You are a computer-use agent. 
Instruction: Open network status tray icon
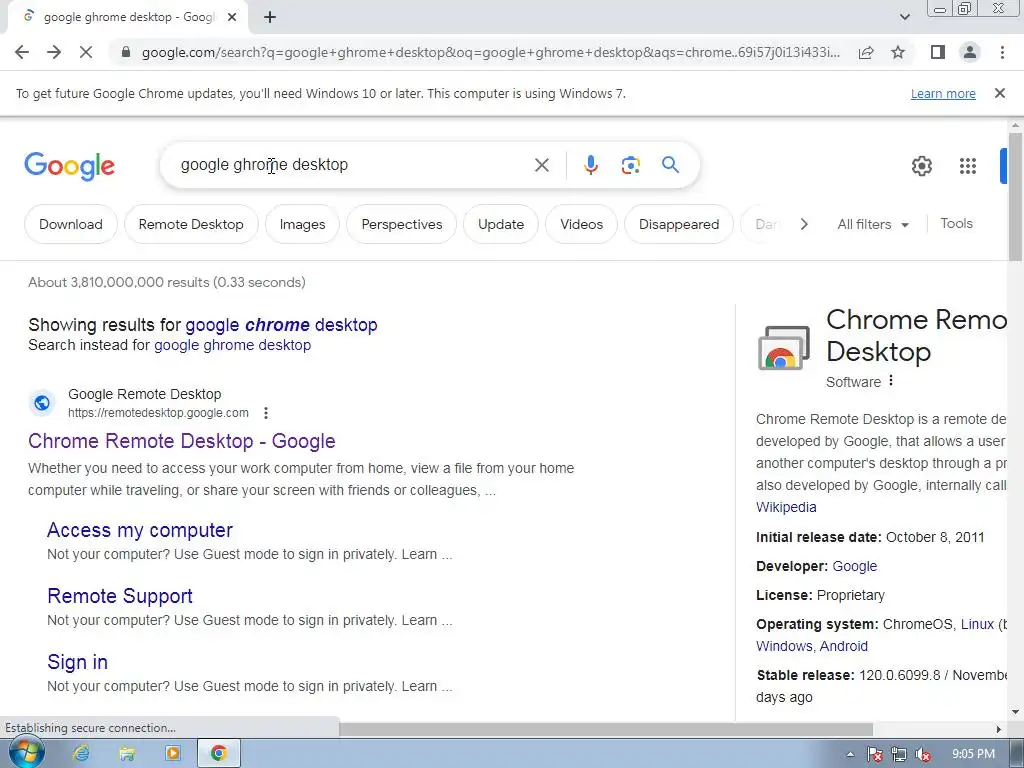[899, 754]
